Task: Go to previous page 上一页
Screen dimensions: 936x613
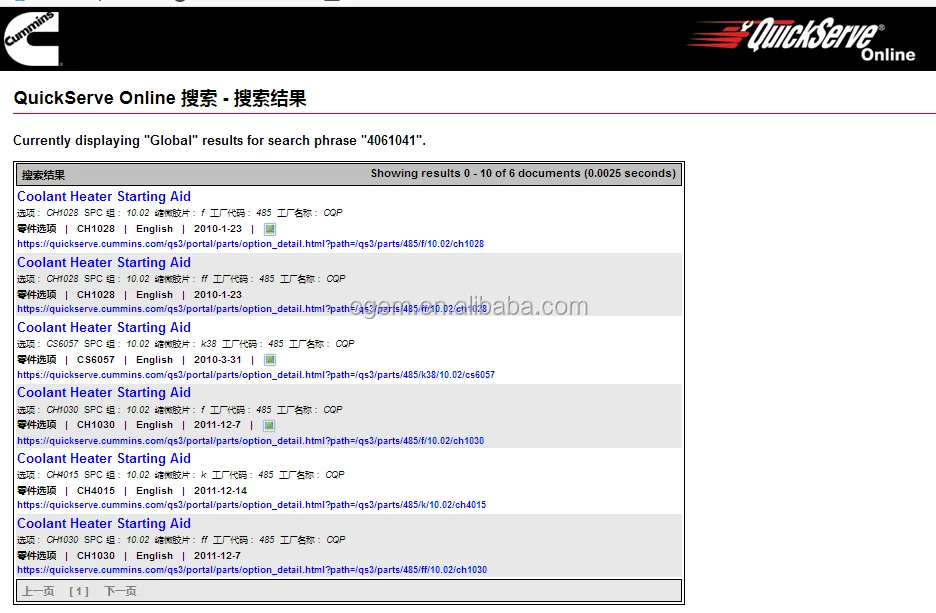Action: pyautogui.click(x=38, y=592)
